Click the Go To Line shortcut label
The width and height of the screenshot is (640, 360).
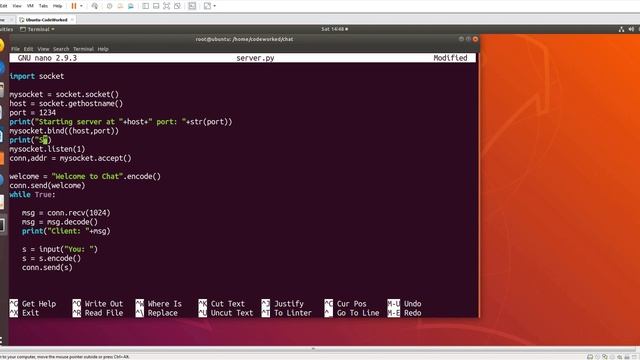pyautogui.click(x=358, y=313)
